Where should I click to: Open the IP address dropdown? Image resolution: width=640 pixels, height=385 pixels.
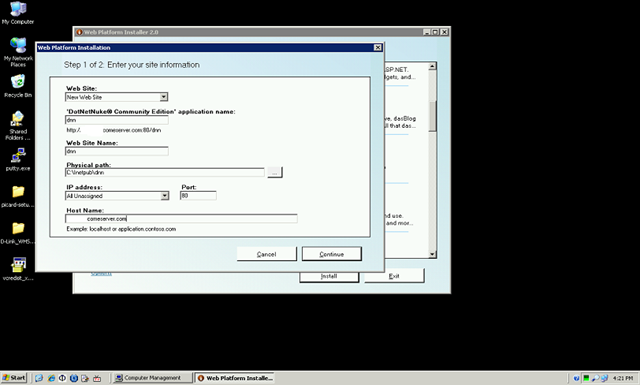click(164, 196)
